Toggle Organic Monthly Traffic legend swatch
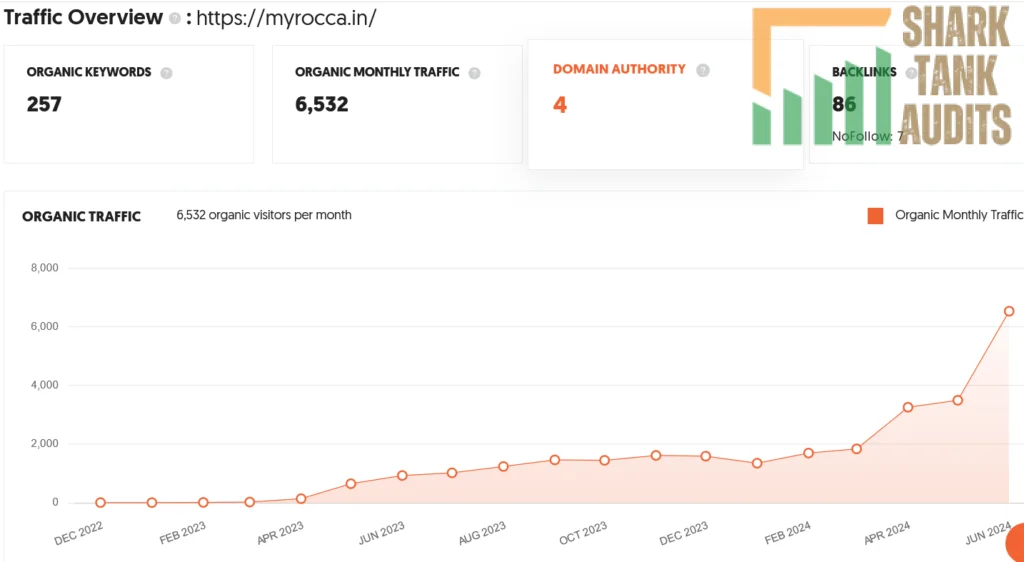Screen dimensions: 1024x562 tap(875, 216)
